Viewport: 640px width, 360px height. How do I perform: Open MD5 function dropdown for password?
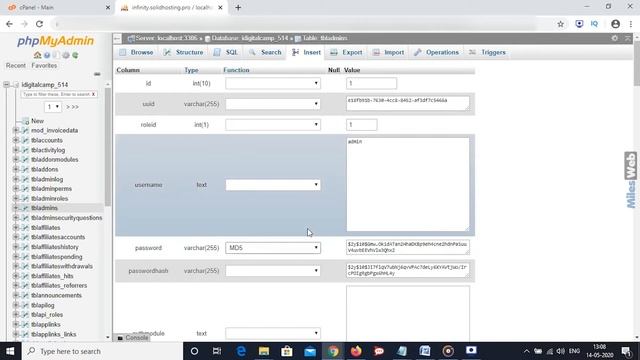(x=273, y=248)
